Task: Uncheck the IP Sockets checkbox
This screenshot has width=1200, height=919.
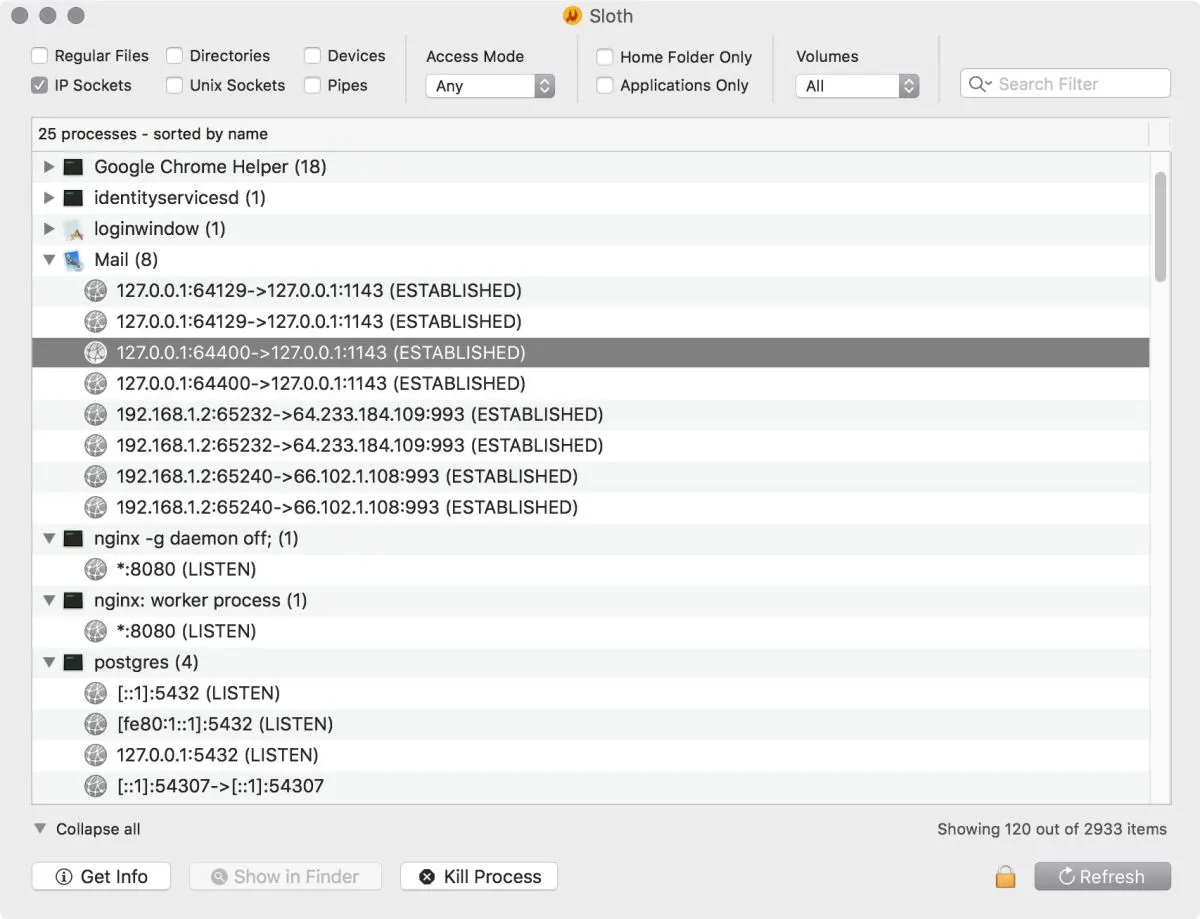Action: (x=39, y=85)
